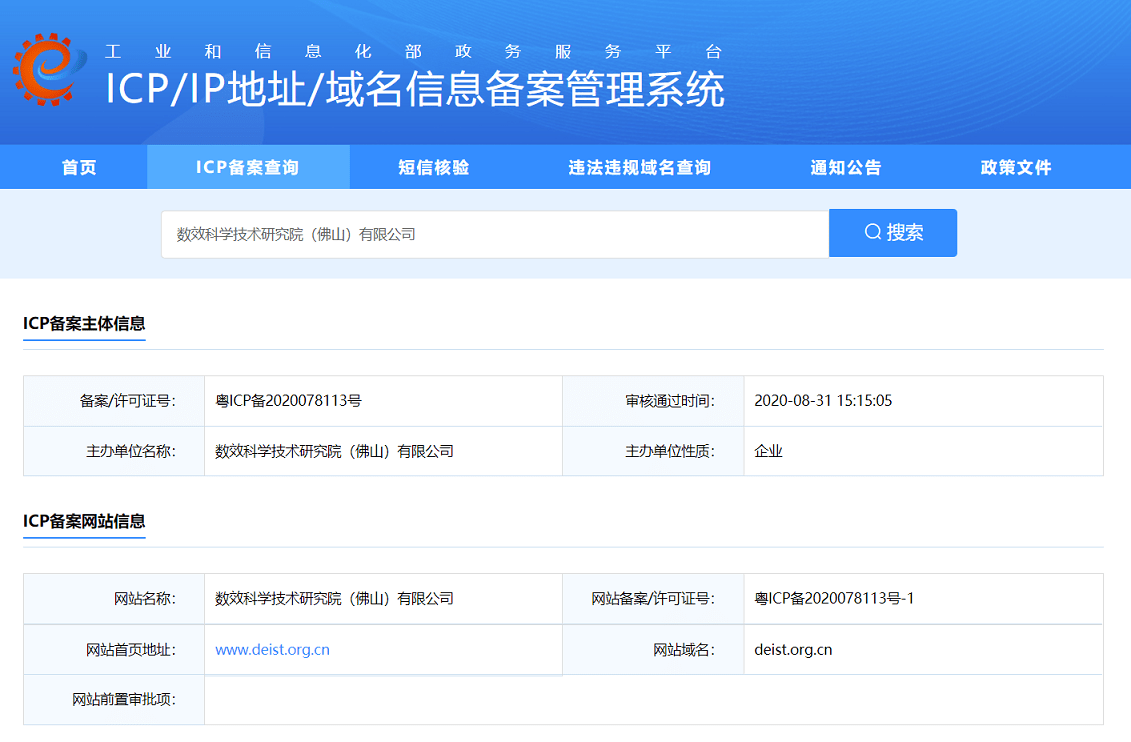The width and height of the screenshot is (1131, 742).
Task: Click the 企业 entity type value
Action: (x=769, y=451)
